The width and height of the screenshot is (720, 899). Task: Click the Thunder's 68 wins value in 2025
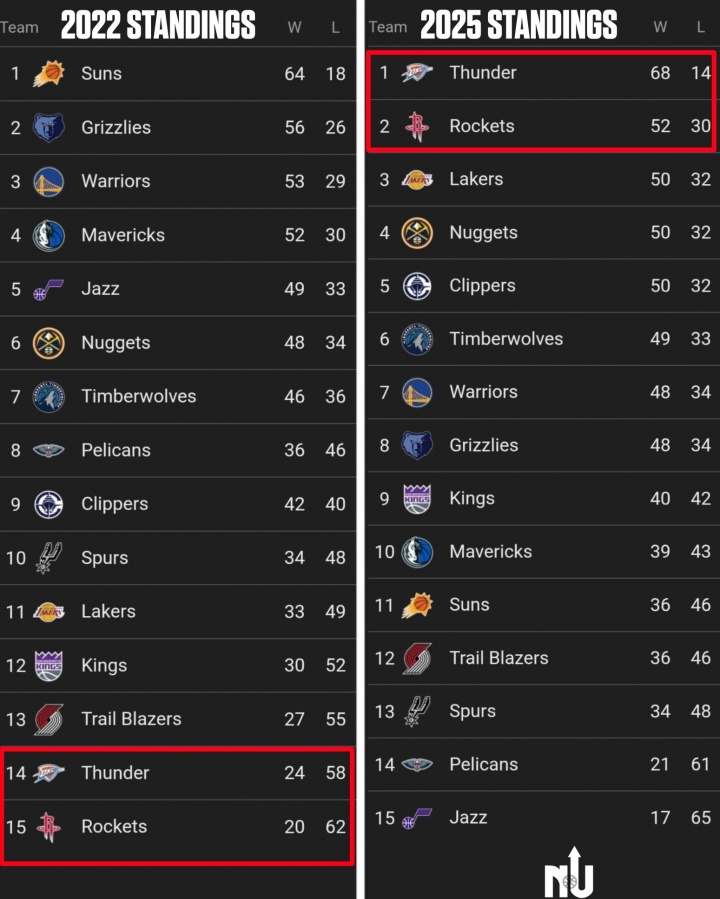660,73
